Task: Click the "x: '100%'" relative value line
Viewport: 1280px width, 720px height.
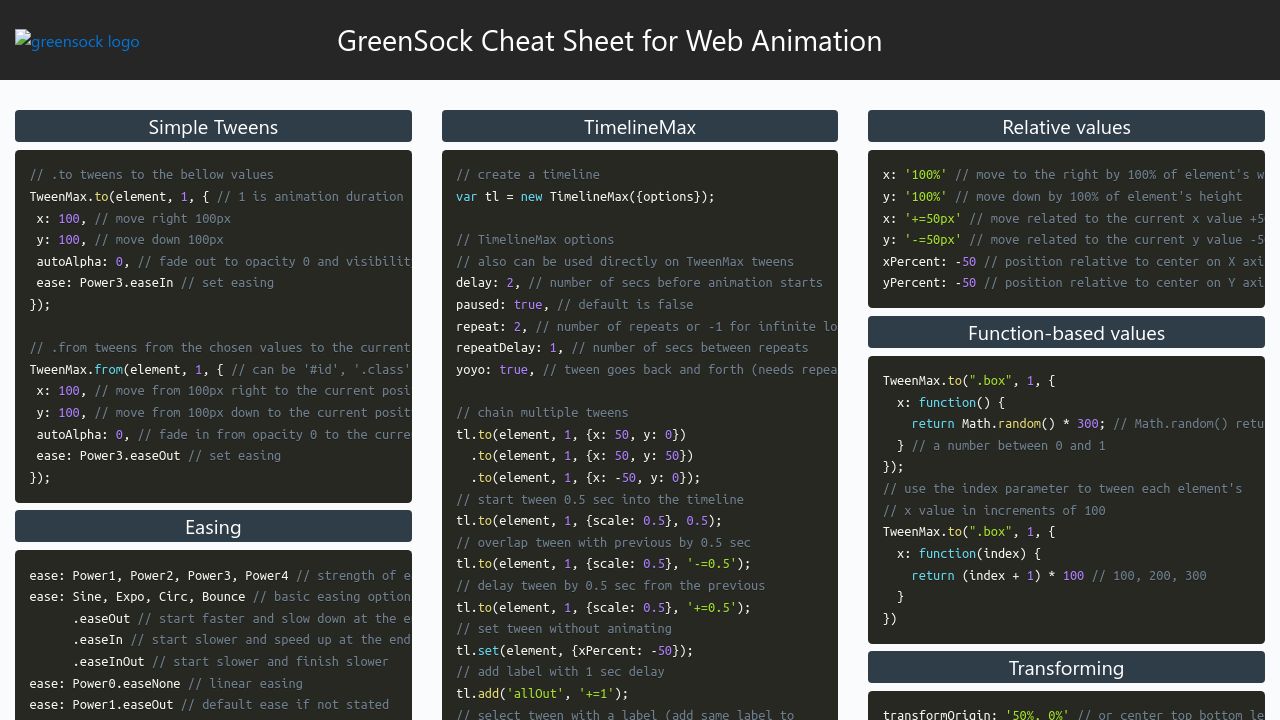Action: (x=1073, y=174)
